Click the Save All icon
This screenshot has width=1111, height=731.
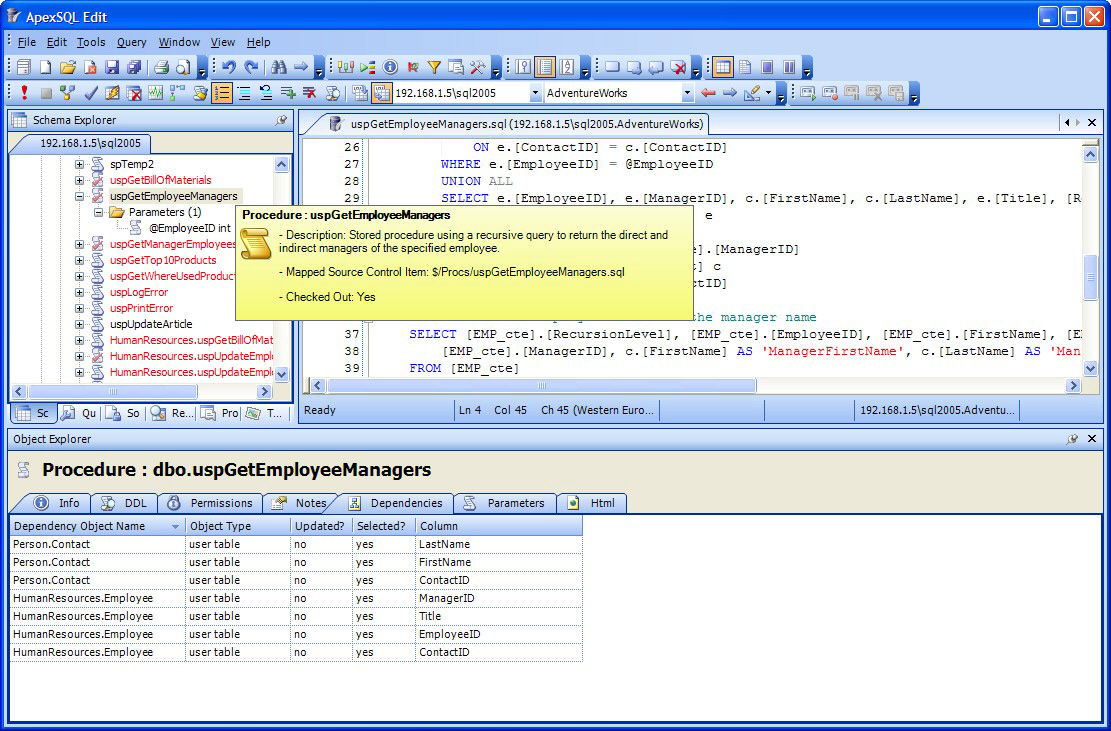pyautogui.click(x=134, y=67)
